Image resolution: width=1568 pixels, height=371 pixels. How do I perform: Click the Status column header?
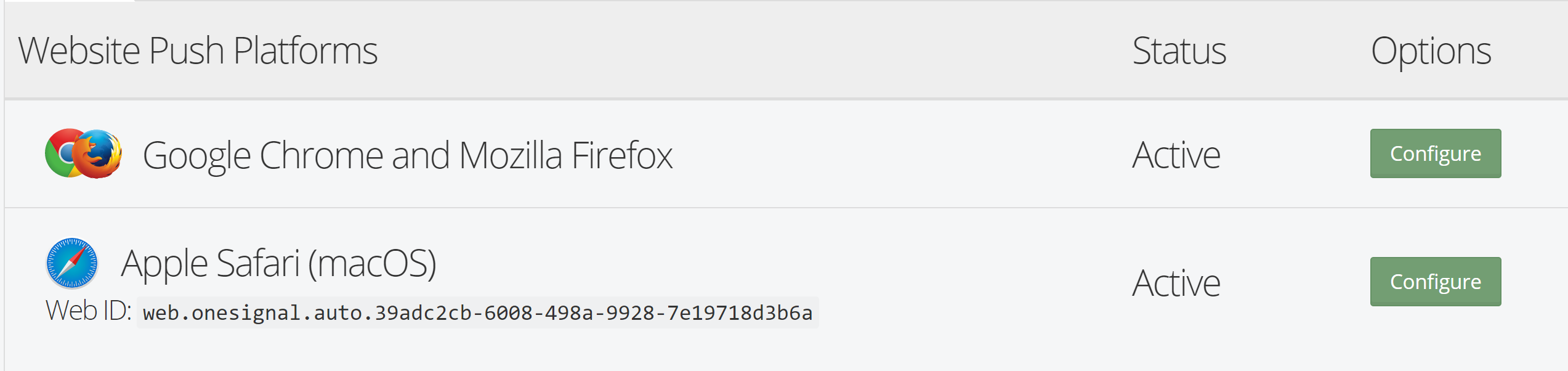[1179, 51]
